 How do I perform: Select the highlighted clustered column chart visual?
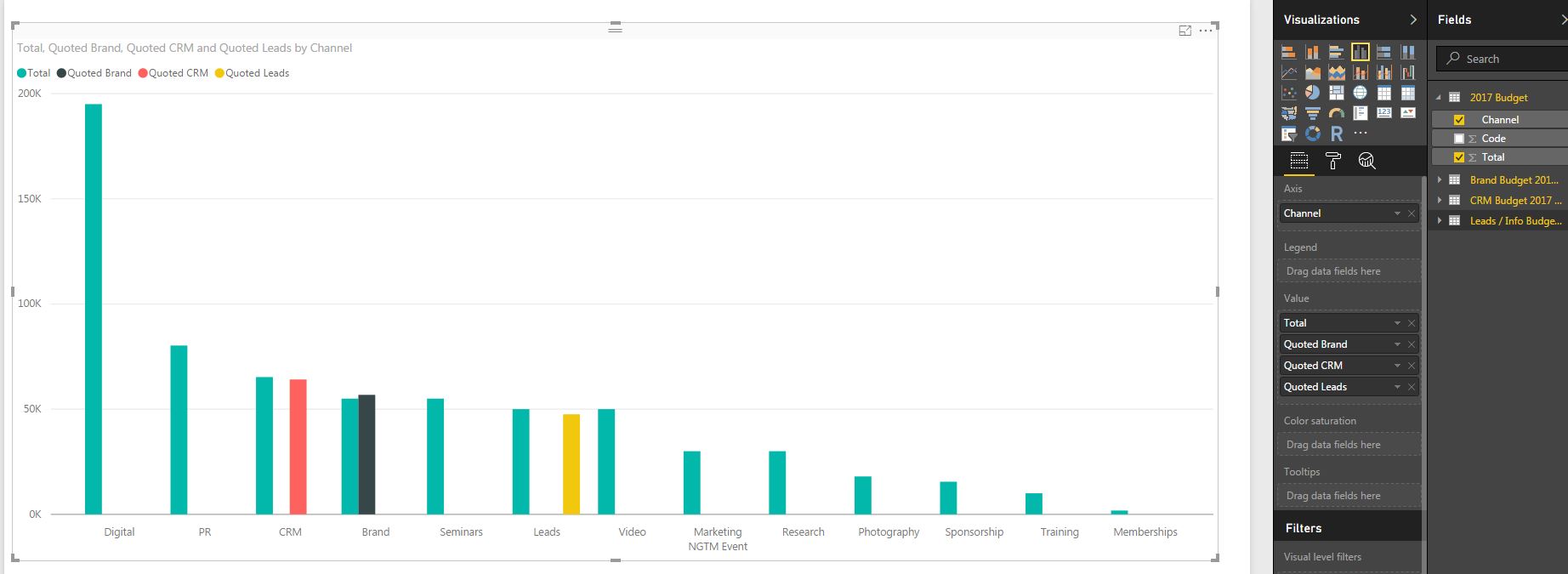(x=1361, y=53)
